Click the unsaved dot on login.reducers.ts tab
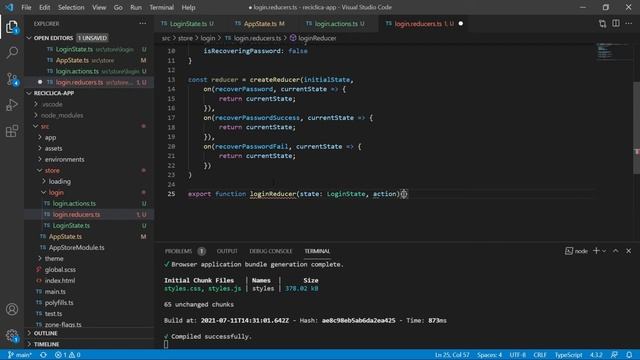Screen dimensions: 640x360 click(460, 24)
